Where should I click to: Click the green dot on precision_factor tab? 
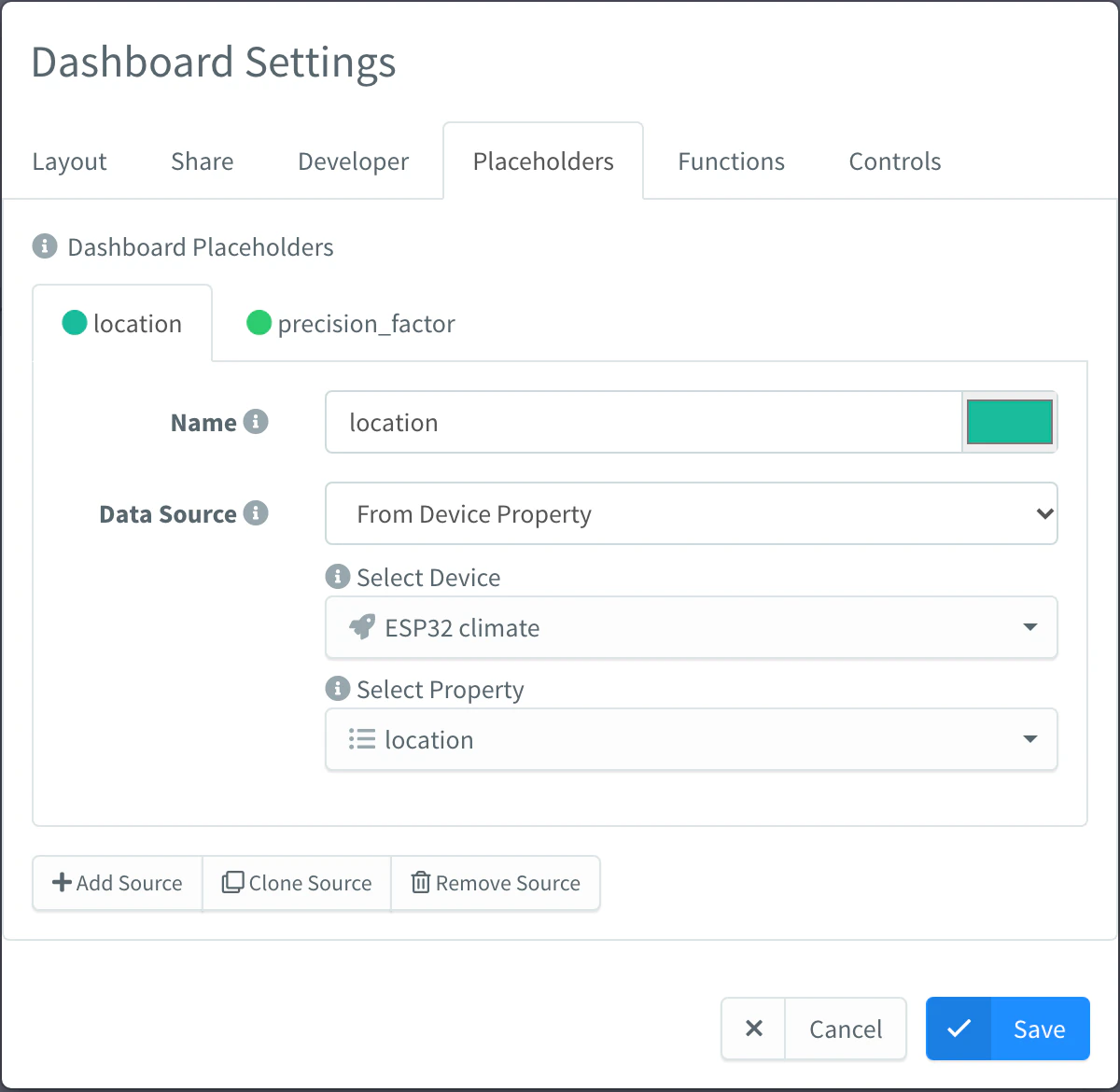pyautogui.click(x=259, y=323)
